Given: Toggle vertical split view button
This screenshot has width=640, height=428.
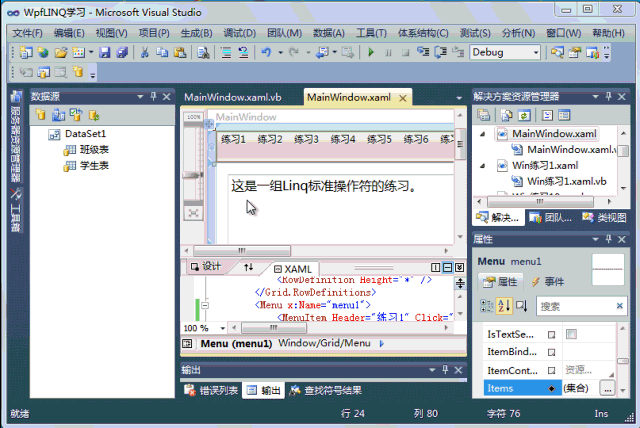Looking at the screenshot, I should coord(435,267).
